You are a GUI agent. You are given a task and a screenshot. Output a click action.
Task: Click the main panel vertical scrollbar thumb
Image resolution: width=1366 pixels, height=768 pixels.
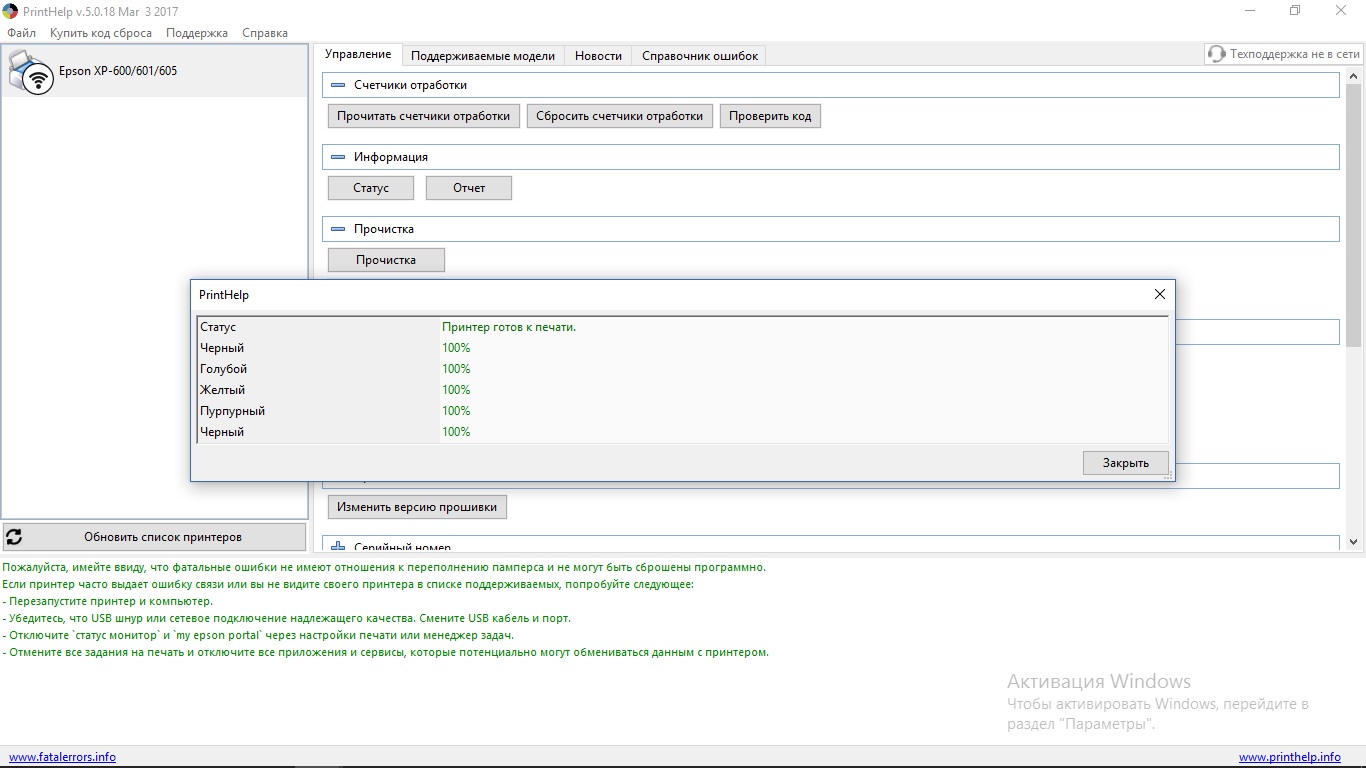coord(1354,216)
